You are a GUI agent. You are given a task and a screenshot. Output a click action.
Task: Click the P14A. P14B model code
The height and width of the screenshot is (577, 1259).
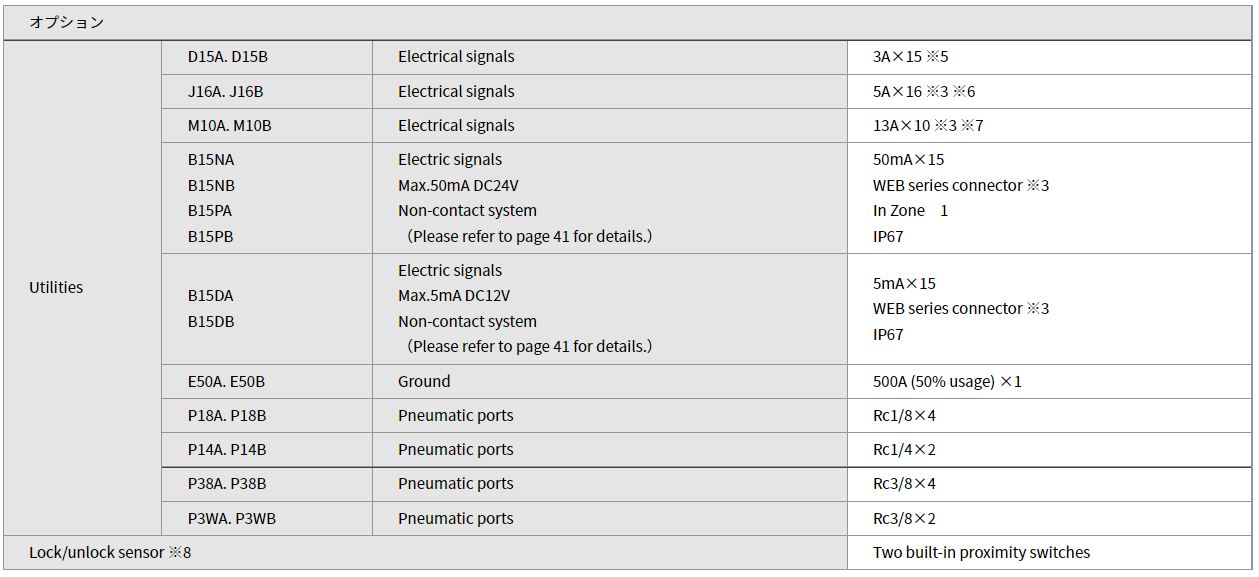(227, 450)
